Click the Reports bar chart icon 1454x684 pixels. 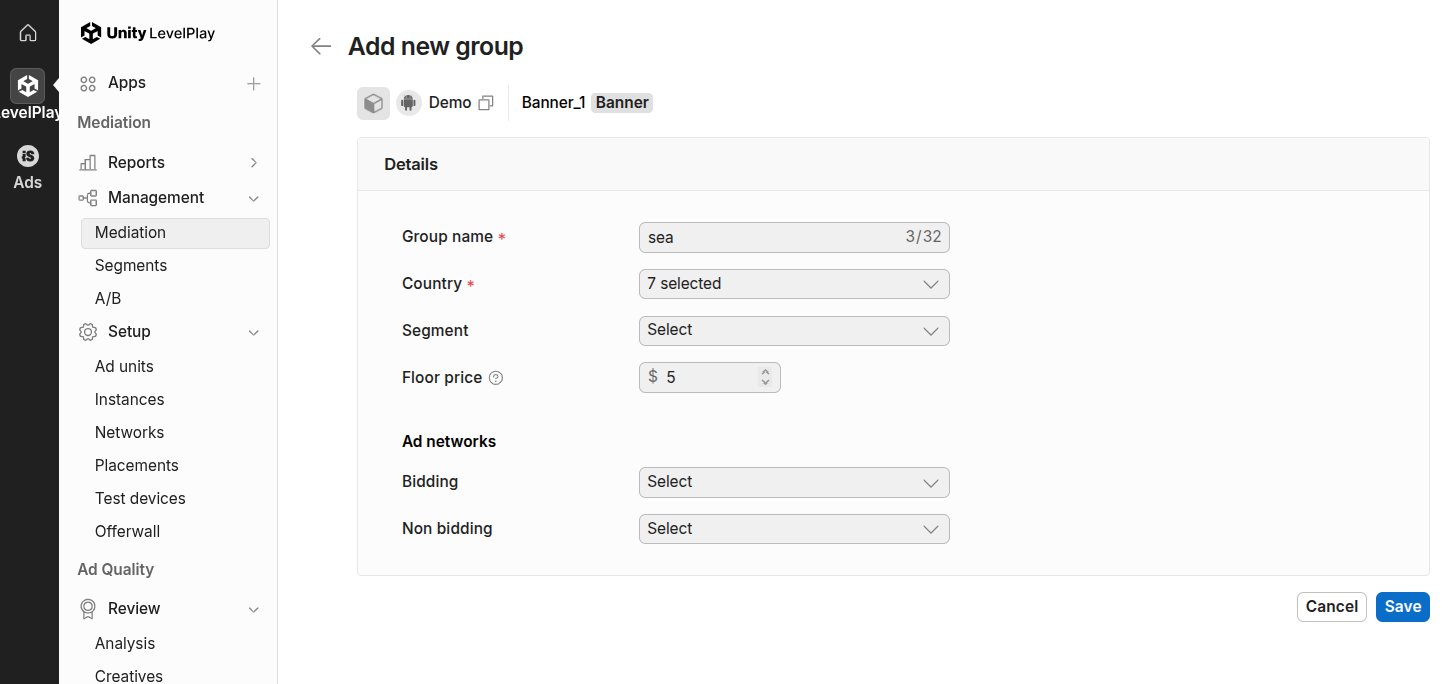point(88,163)
